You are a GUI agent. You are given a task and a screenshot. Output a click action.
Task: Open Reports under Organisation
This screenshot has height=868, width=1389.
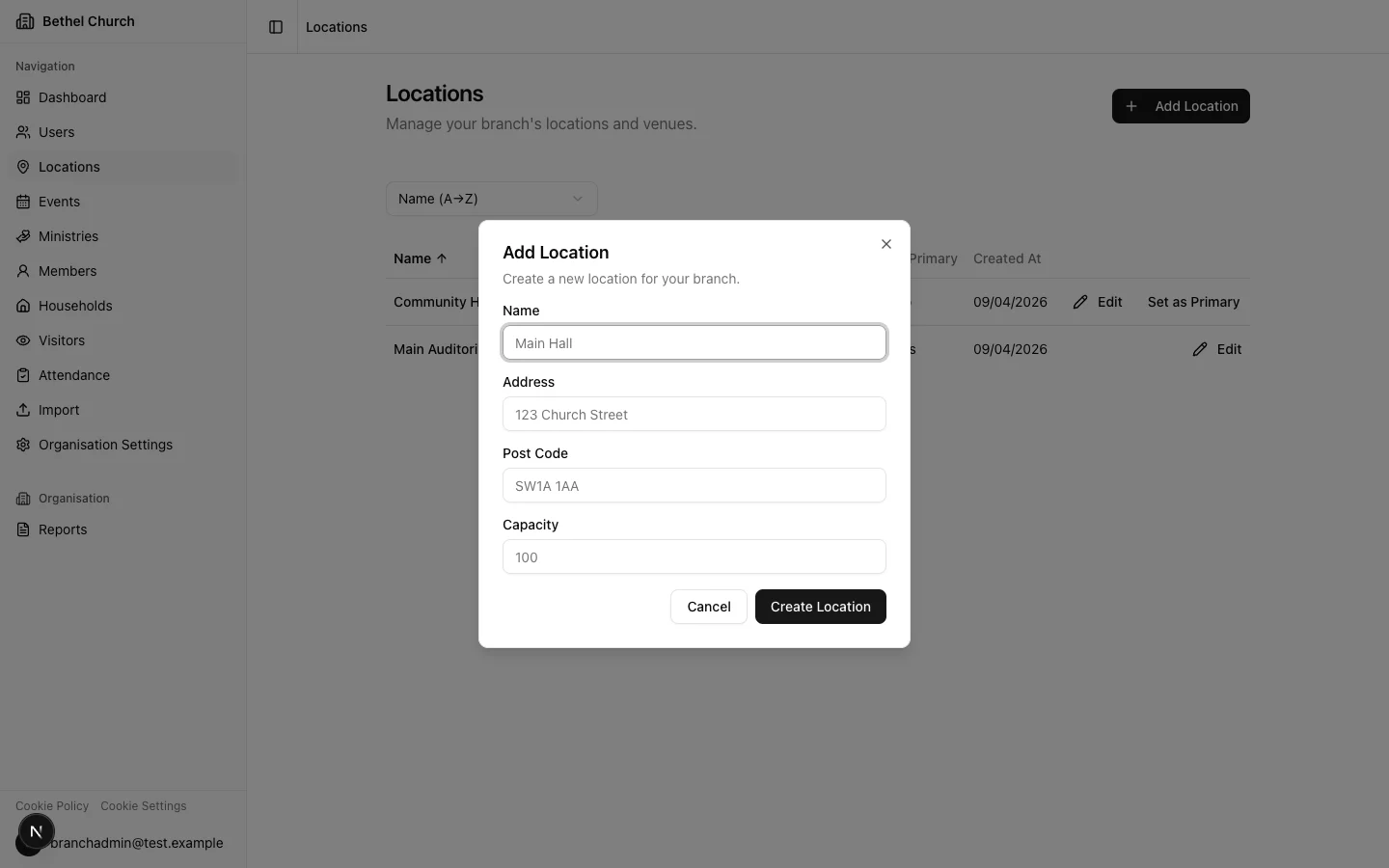123,529
